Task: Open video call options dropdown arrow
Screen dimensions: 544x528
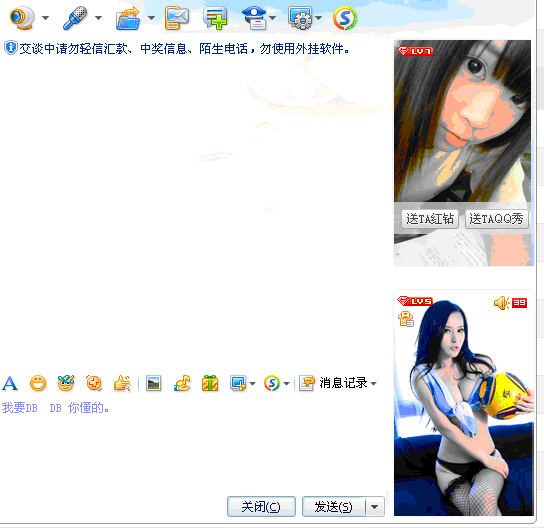Action: tap(45, 18)
